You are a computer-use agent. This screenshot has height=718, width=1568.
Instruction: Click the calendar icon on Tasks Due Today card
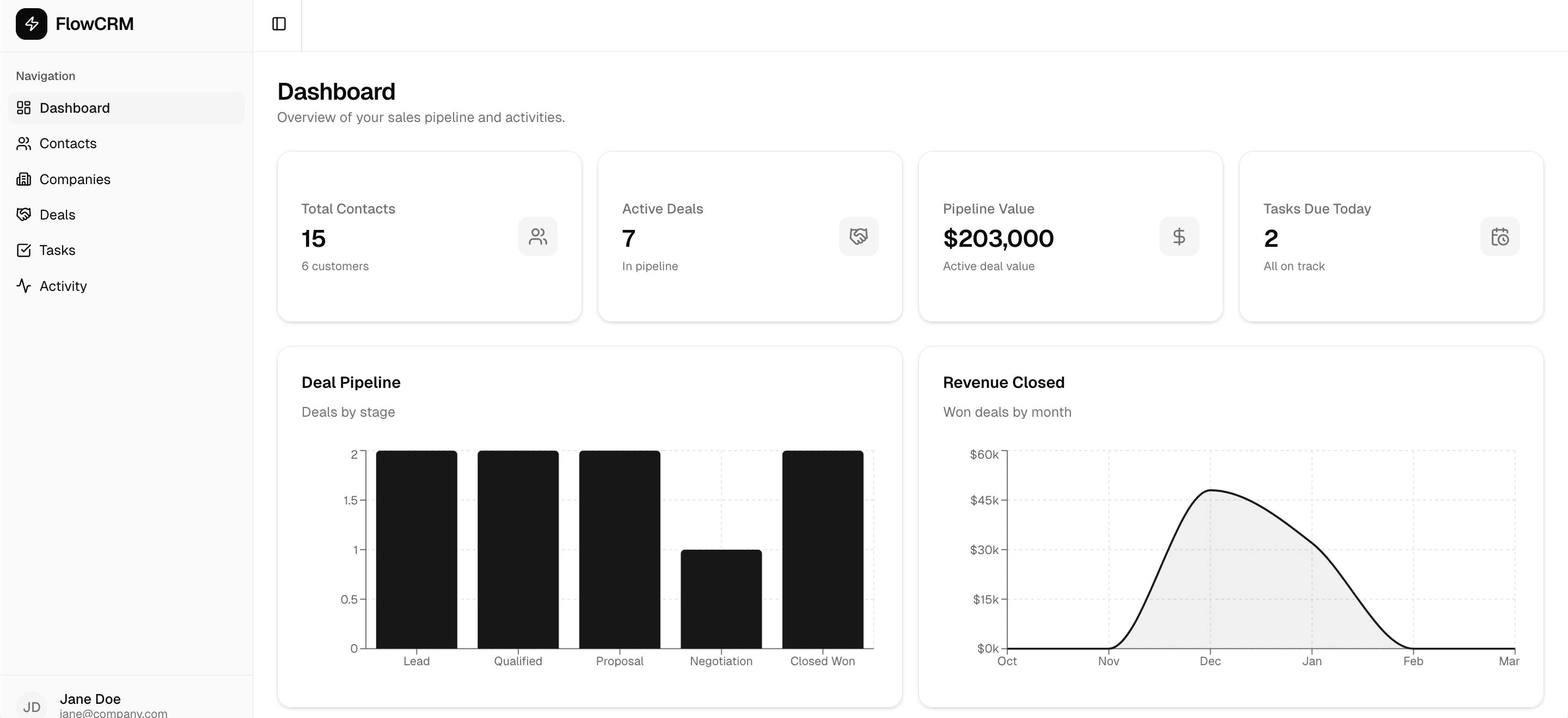1500,236
